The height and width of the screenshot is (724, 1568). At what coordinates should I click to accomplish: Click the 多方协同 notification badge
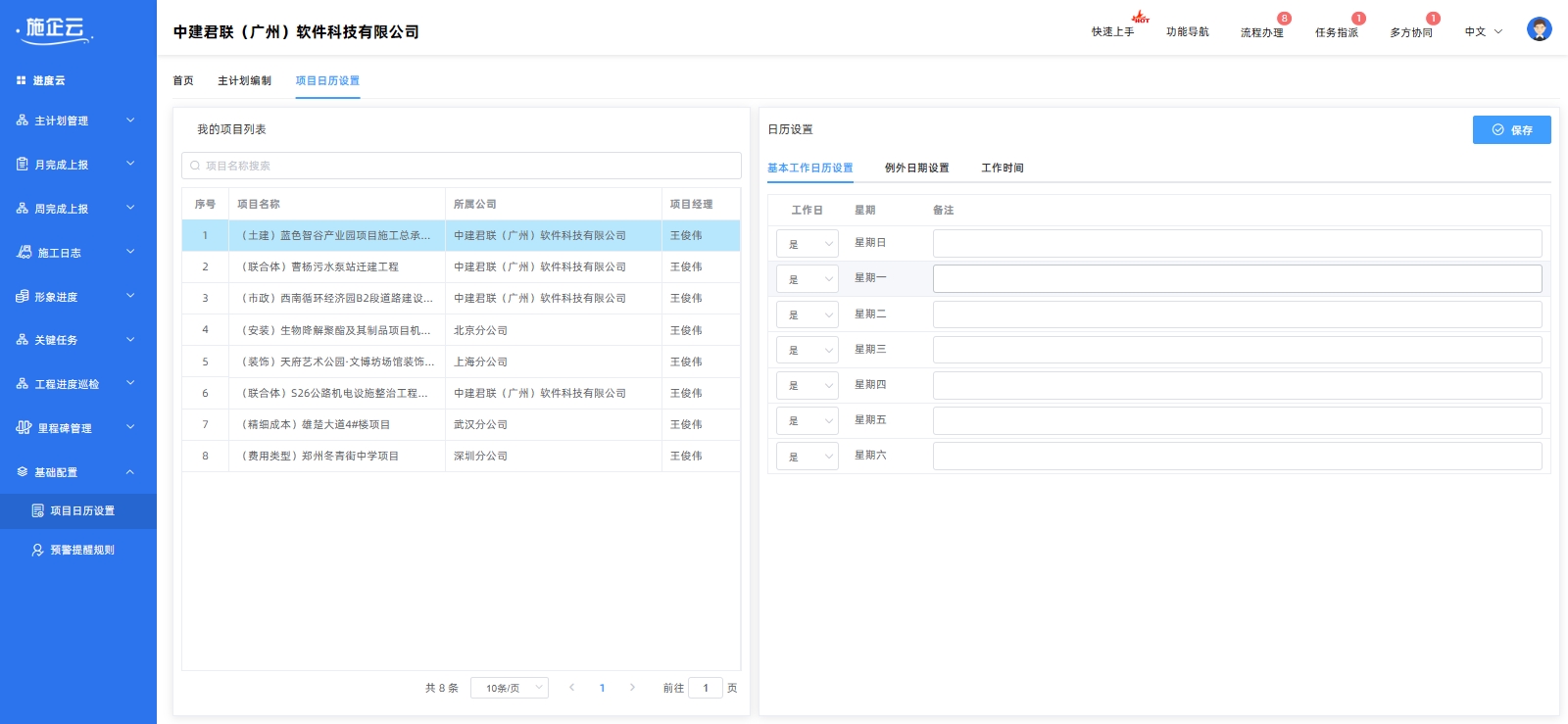(1433, 19)
